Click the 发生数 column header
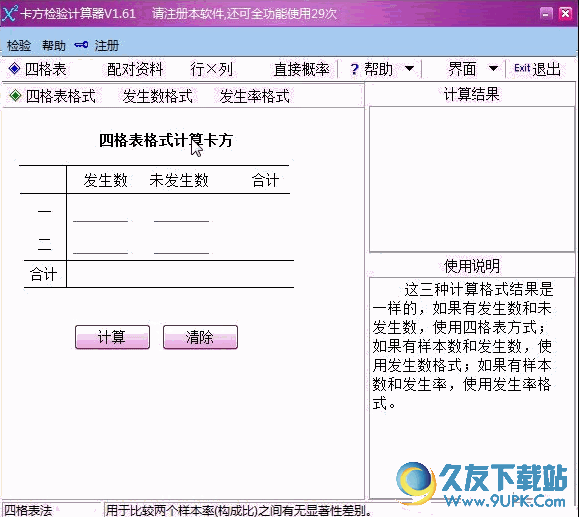The image size is (579, 517). [x=105, y=180]
